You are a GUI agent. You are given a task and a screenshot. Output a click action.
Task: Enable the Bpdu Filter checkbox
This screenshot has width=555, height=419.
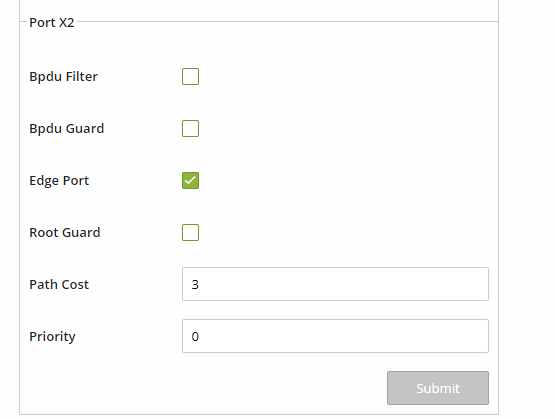click(x=190, y=76)
